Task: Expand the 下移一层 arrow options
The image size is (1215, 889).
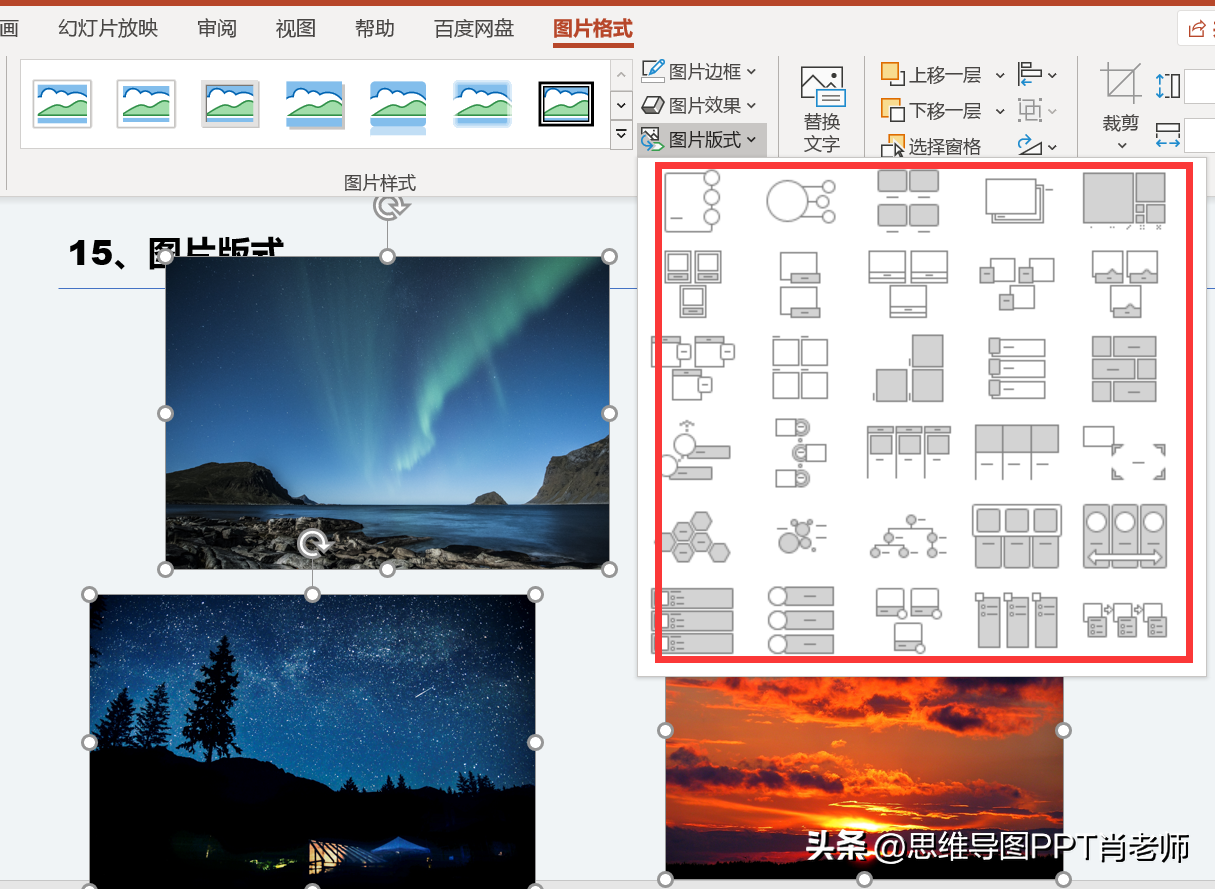Action: 1000,111
